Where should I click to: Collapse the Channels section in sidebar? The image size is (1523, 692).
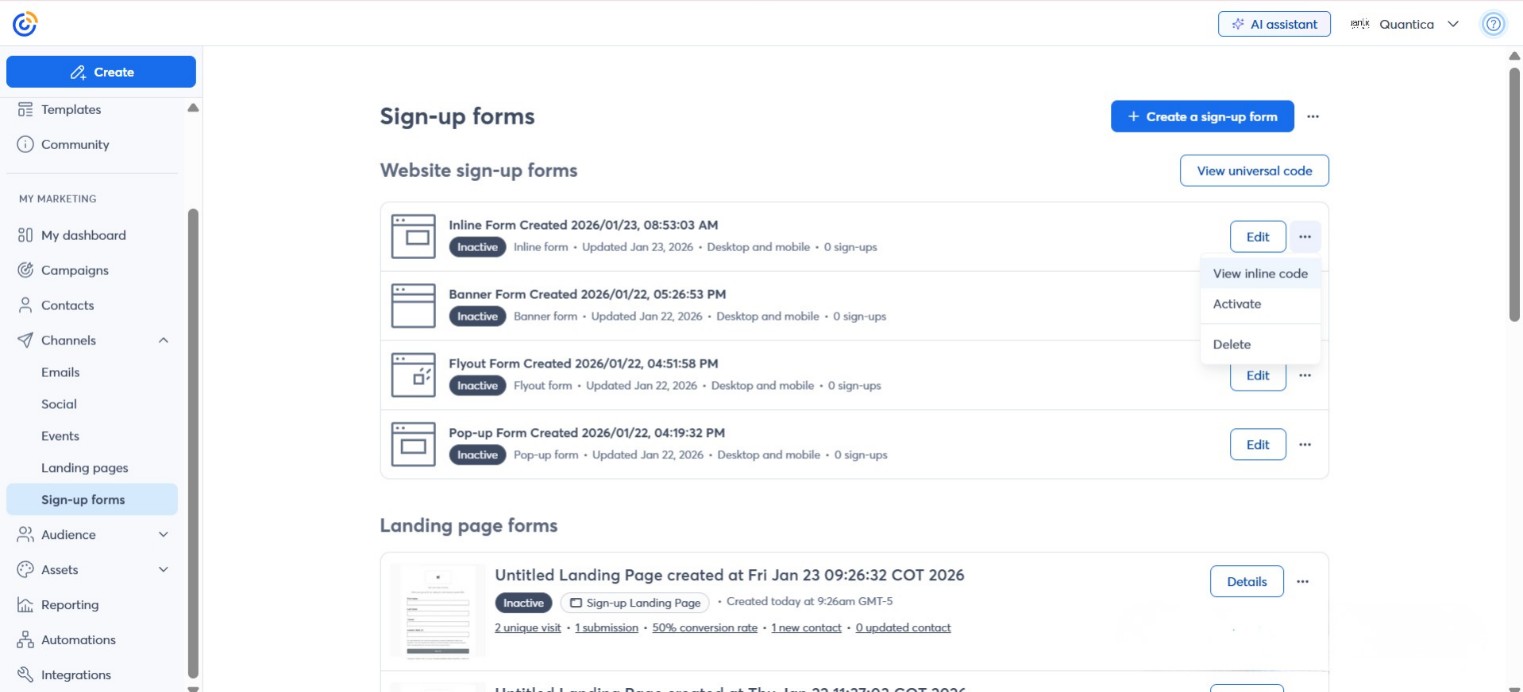point(163,341)
